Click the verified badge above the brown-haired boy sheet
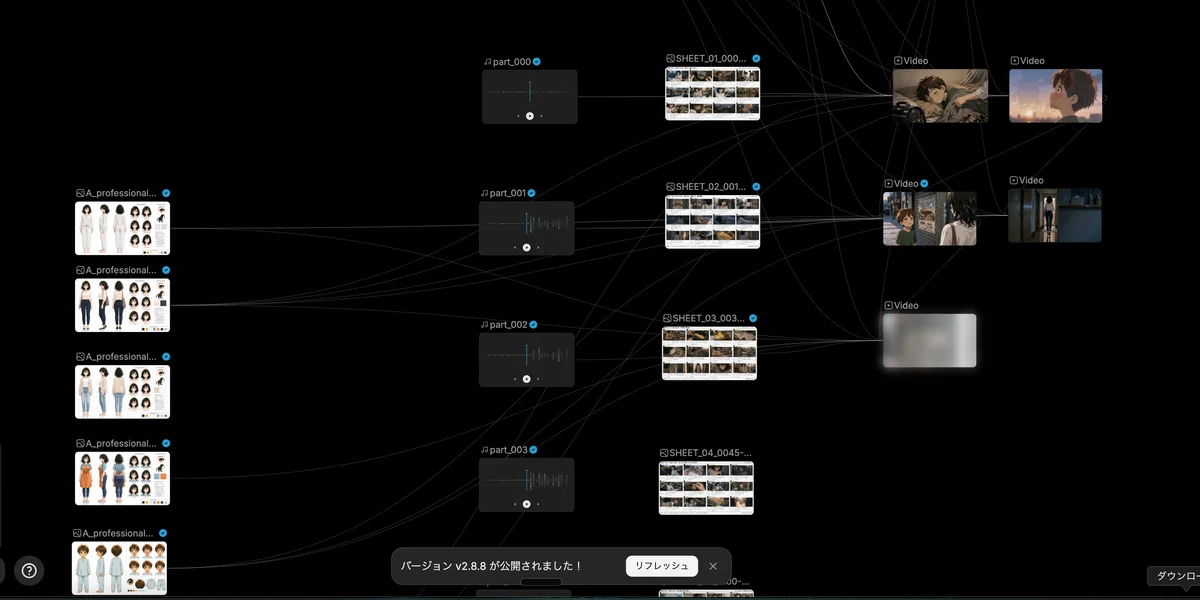This screenshot has width=1200, height=600. tap(163, 534)
